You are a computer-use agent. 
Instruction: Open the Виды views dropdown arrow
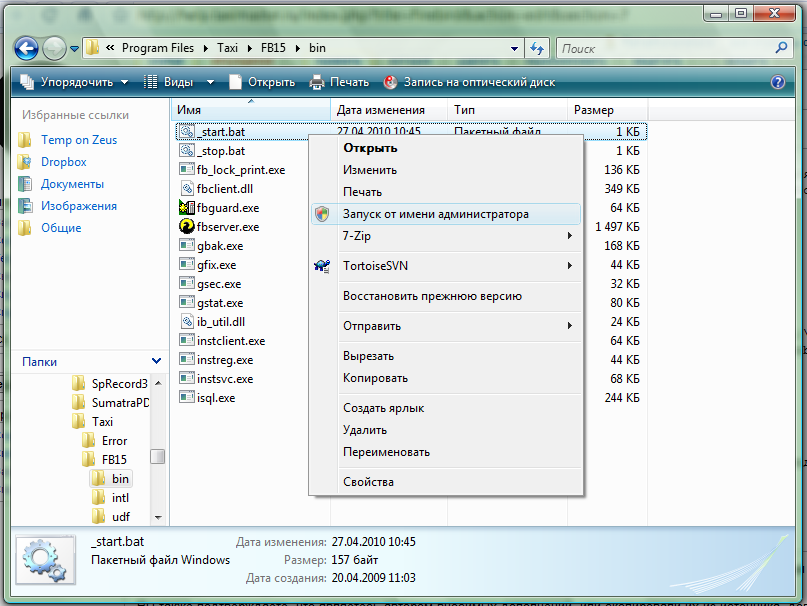[x=210, y=82]
